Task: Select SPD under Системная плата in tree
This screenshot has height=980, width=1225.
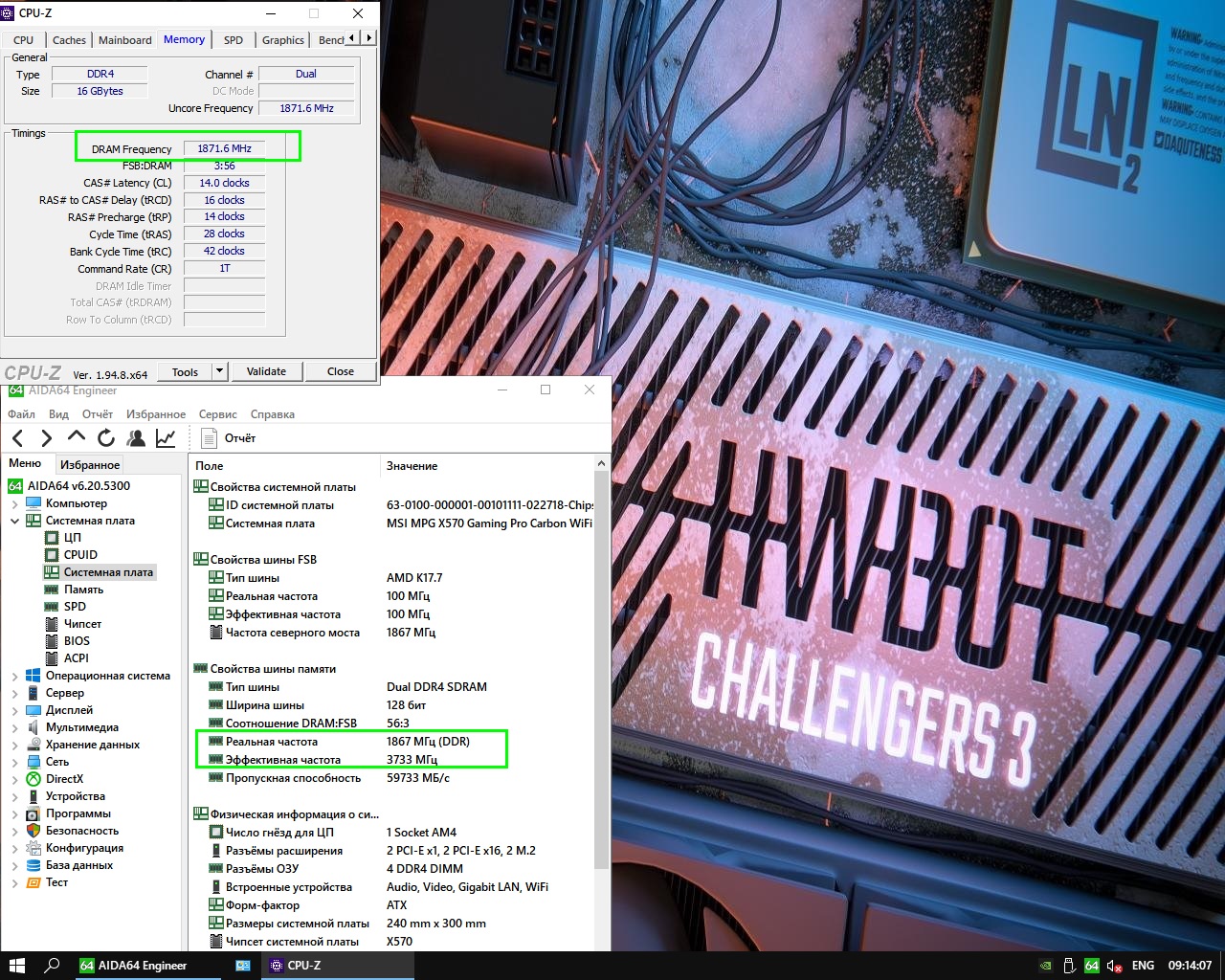Action: [75, 607]
